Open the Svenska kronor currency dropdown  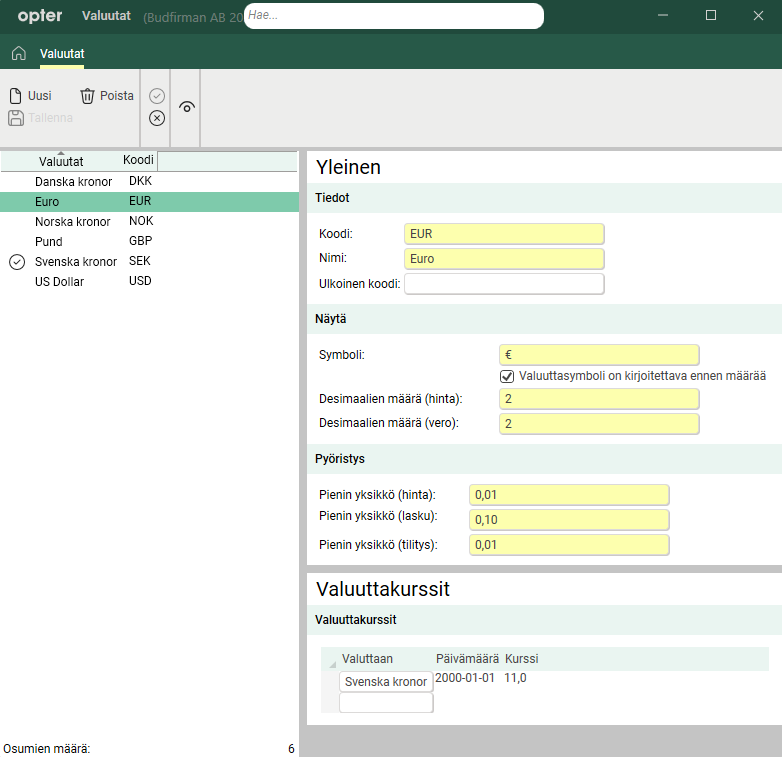386,682
